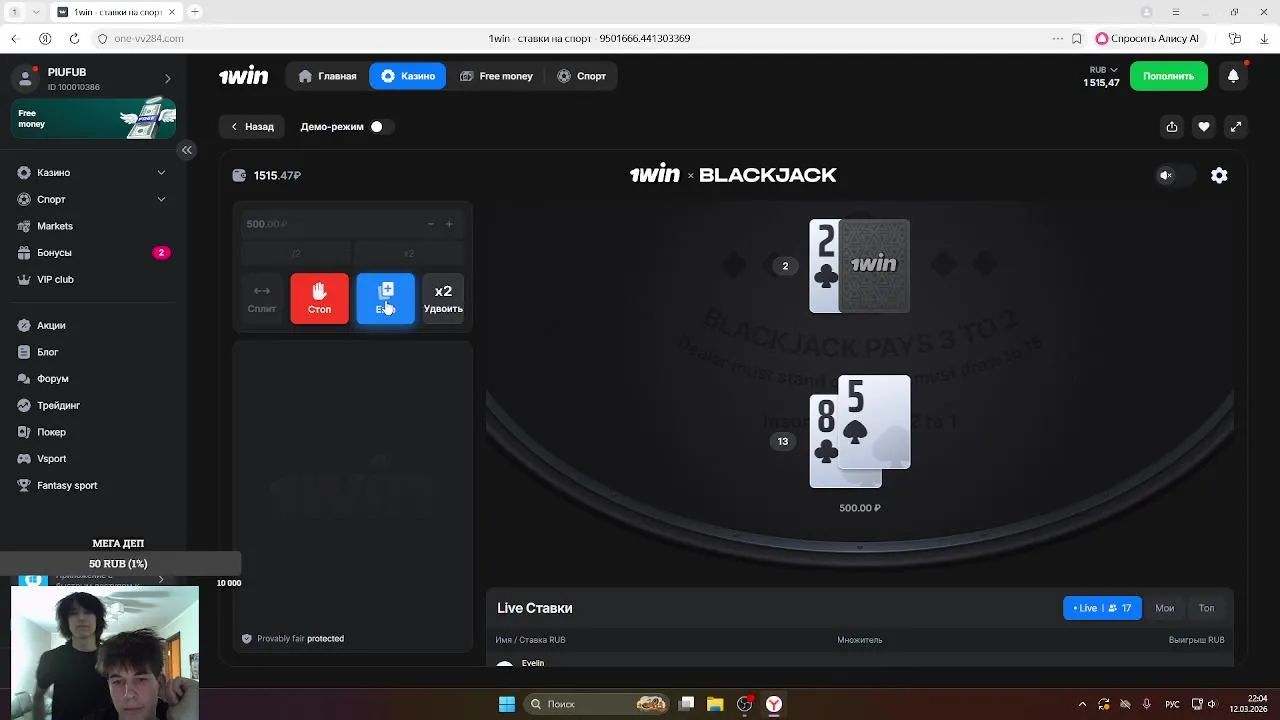The height and width of the screenshot is (720, 1280).
Task: Click the Покер sidebar icon
Action: [24, 432]
